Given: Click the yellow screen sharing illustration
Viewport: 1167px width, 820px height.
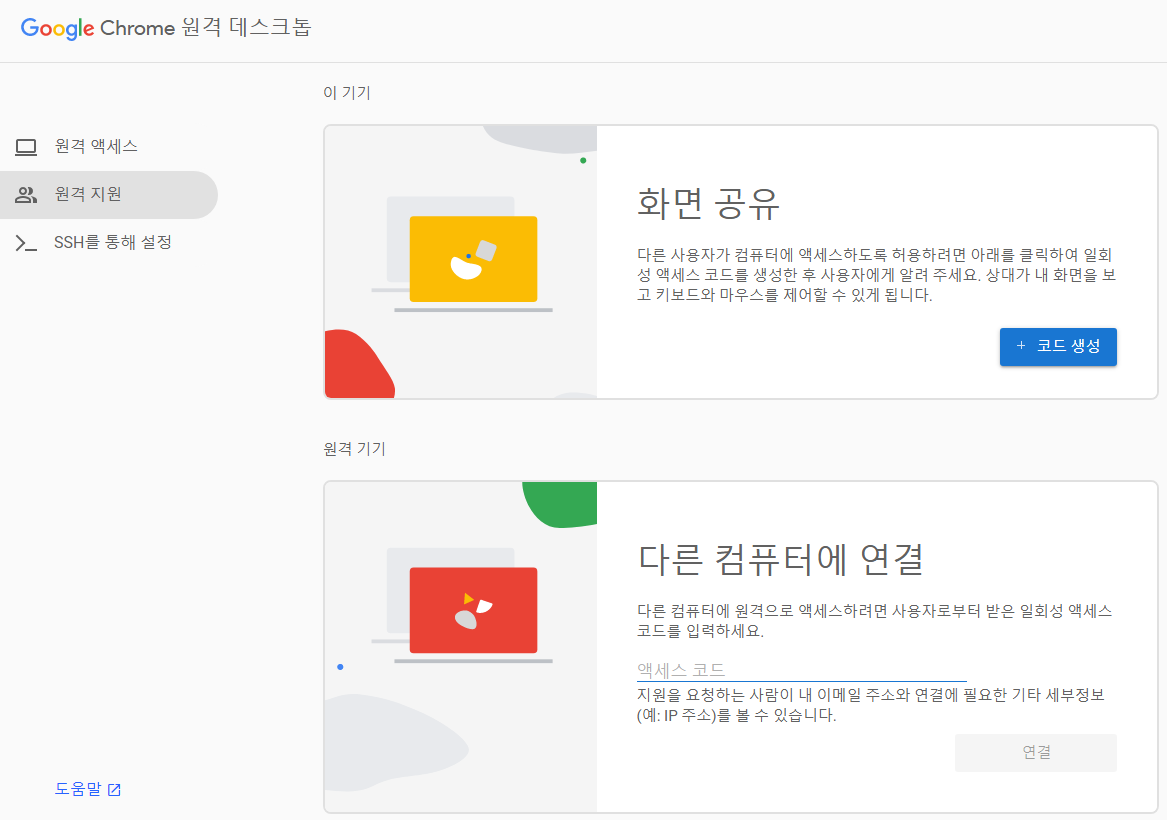Looking at the screenshot, I should click(473, 259).
